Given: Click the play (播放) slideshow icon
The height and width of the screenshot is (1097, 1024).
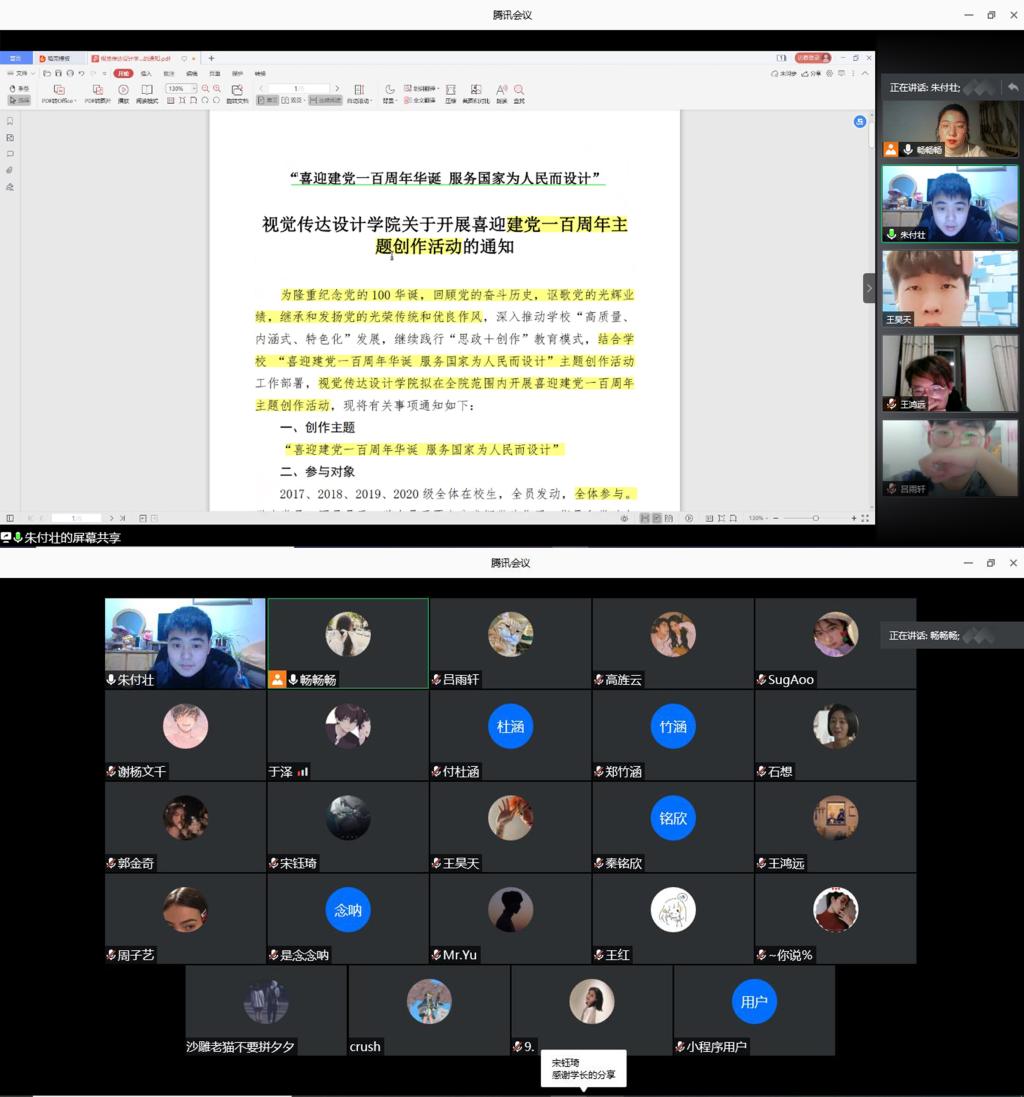Looking at the screenshot, I should point(123,90).
